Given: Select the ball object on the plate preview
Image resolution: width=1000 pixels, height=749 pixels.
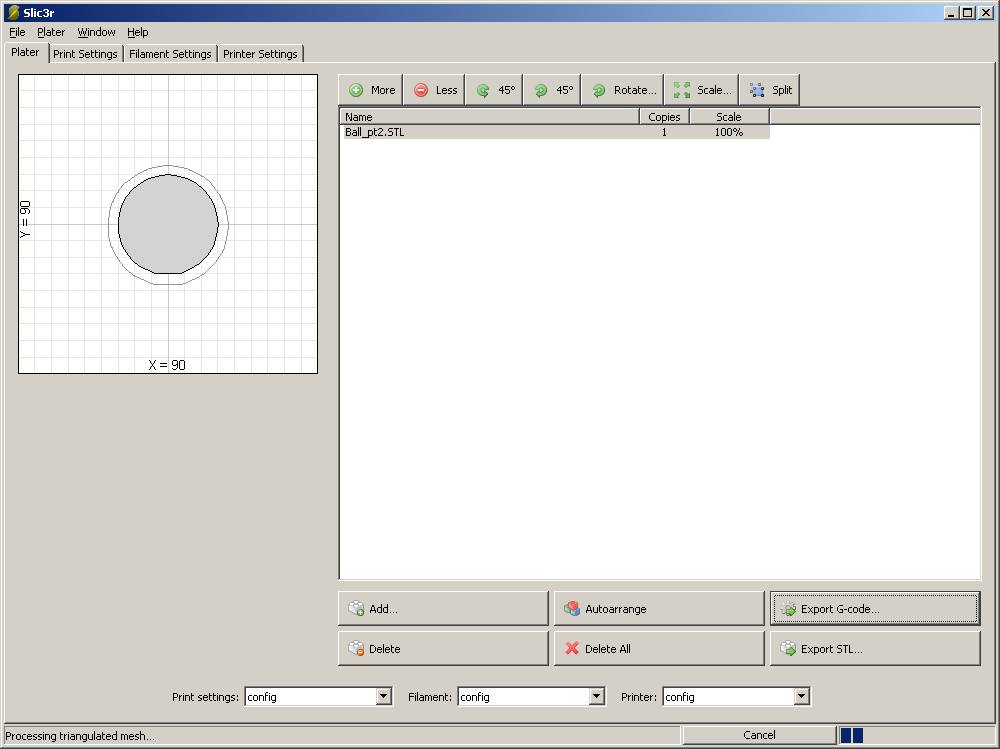Looking at the screenshot, I should point(168,224).
